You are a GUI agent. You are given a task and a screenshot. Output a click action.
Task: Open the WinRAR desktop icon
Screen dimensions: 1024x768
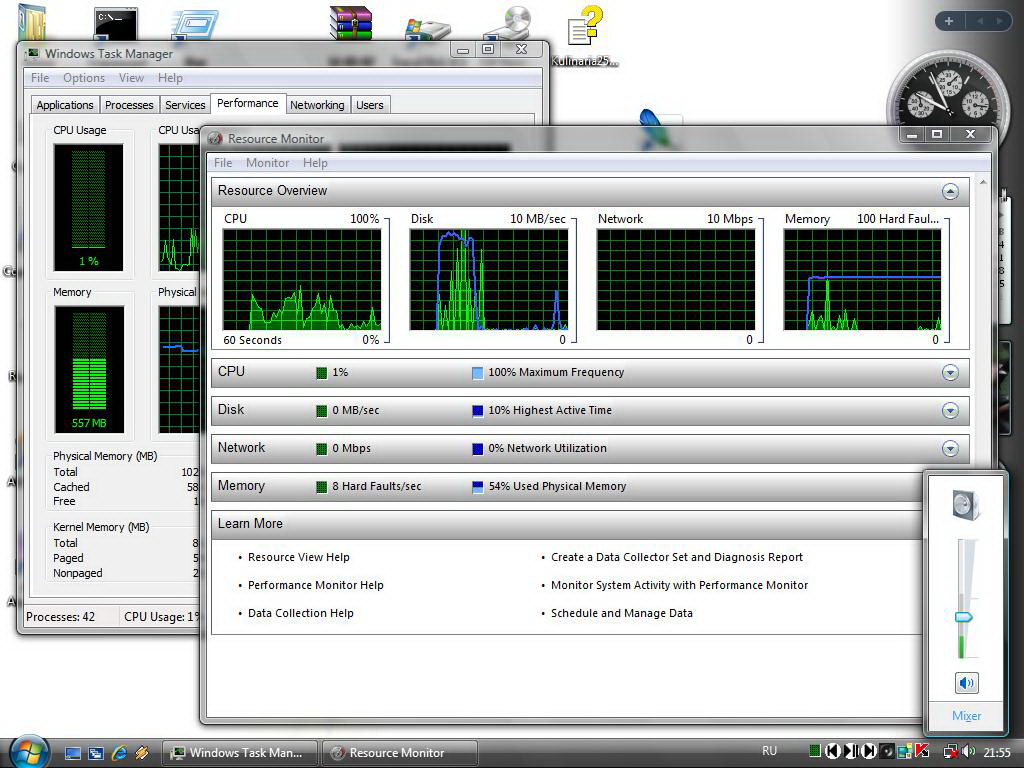[x=351, y=23]
